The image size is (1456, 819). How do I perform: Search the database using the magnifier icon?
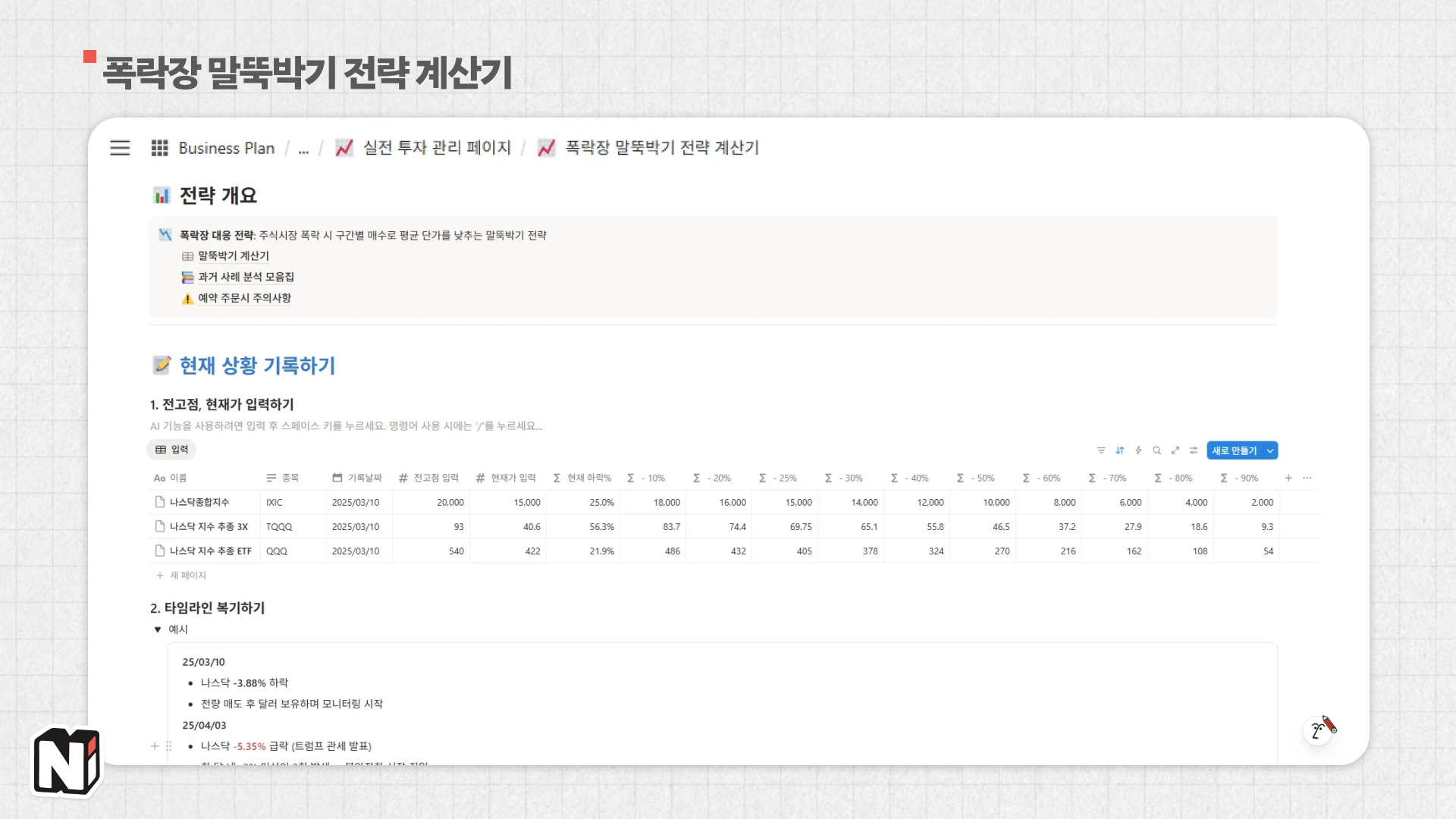point(1156,450)
